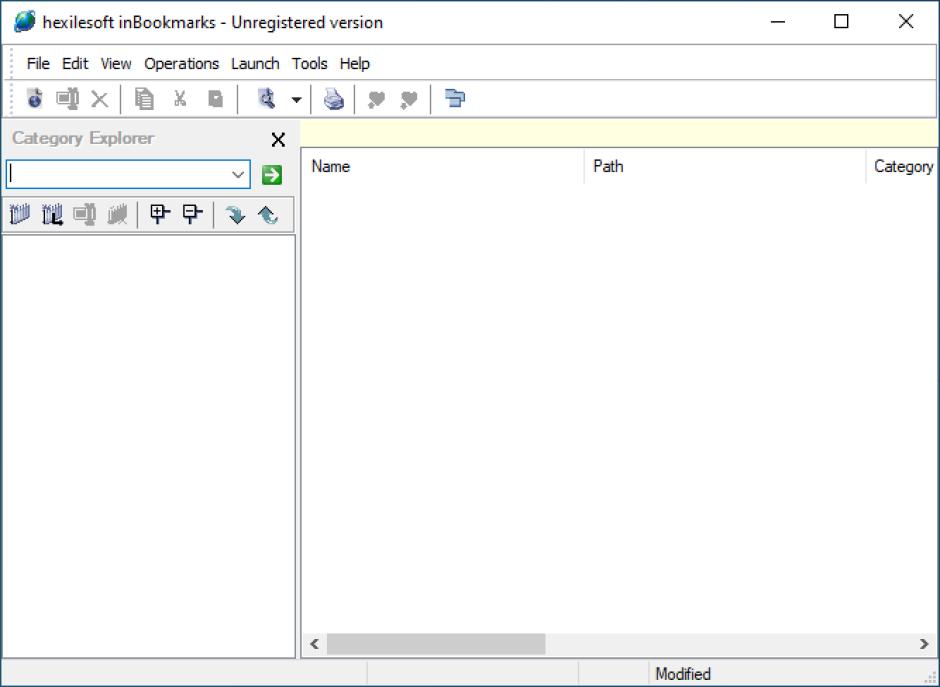Open the File menu
Screen dimensions: 940x687
[38, 64]
